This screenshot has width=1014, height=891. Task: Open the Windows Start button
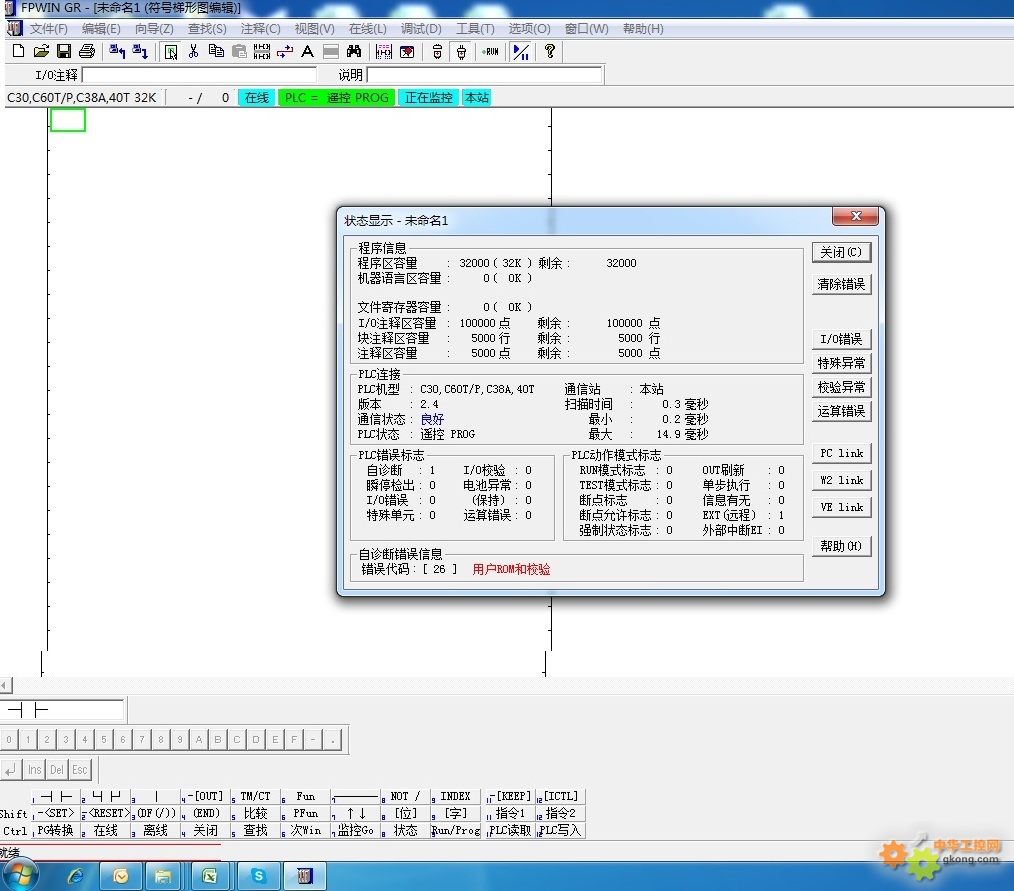click(19, 876)
